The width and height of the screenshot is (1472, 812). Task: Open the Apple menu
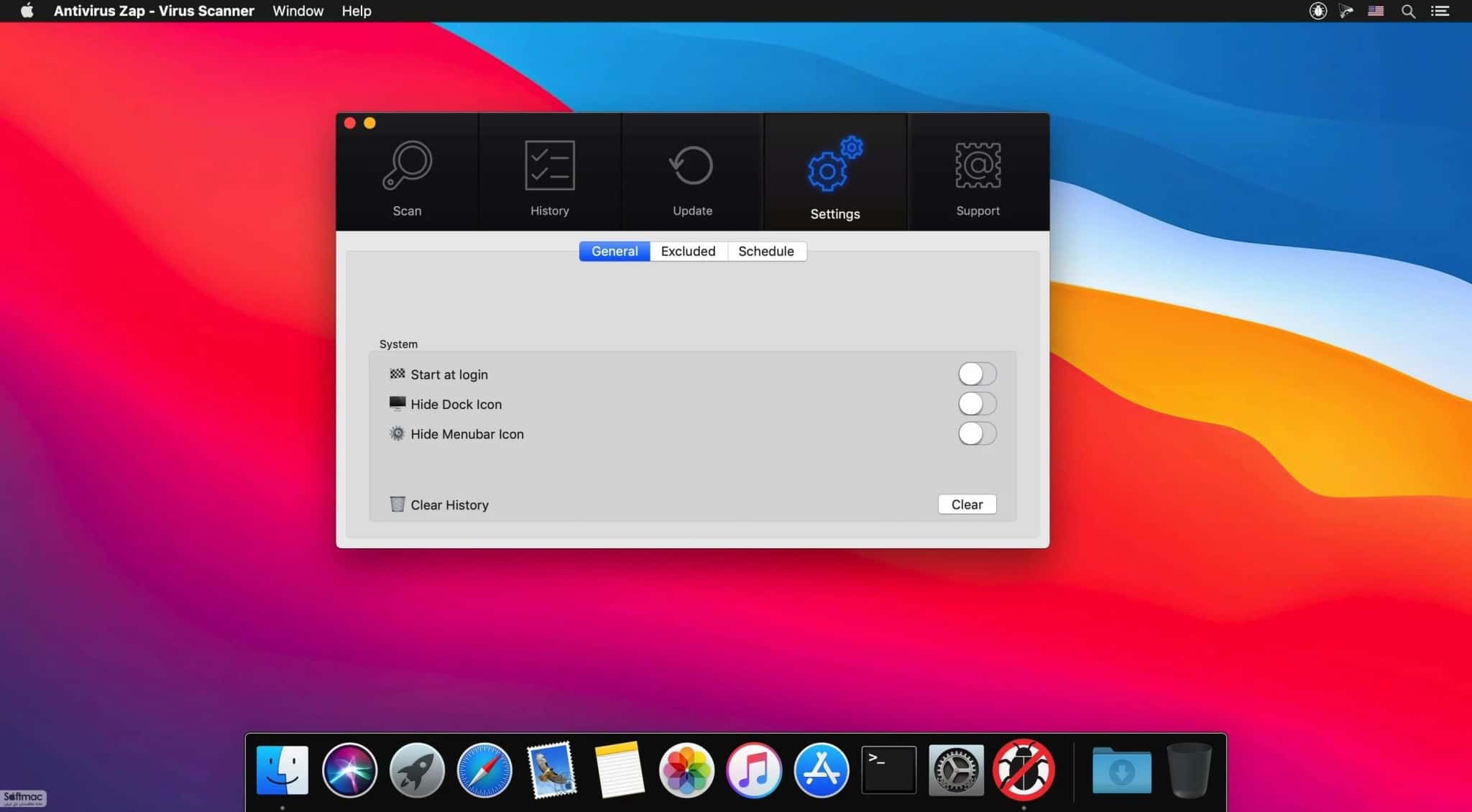(x=27, y=11)
